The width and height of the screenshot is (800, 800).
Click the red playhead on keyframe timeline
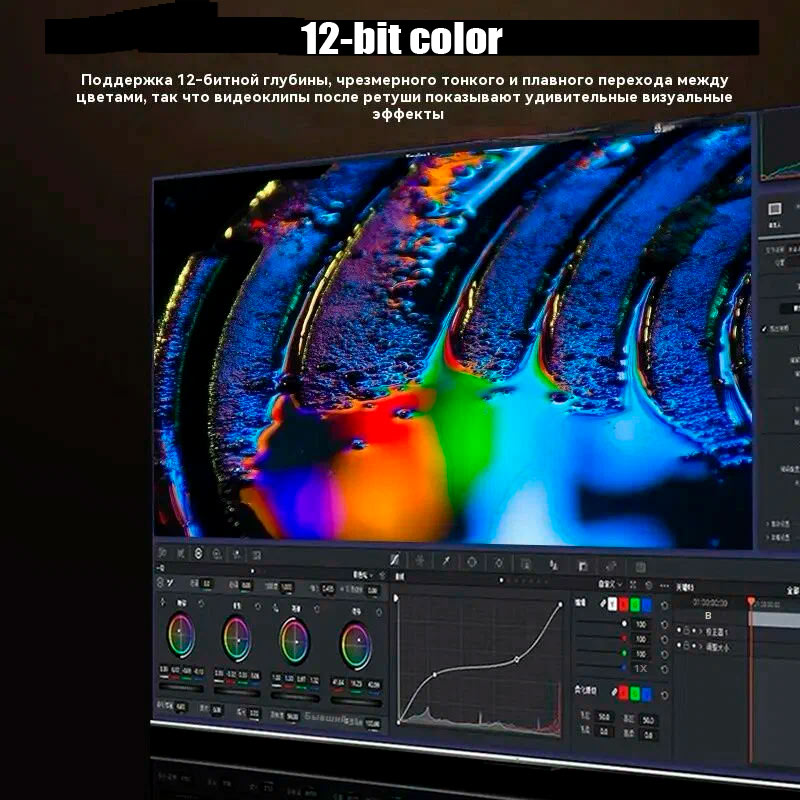751,601
